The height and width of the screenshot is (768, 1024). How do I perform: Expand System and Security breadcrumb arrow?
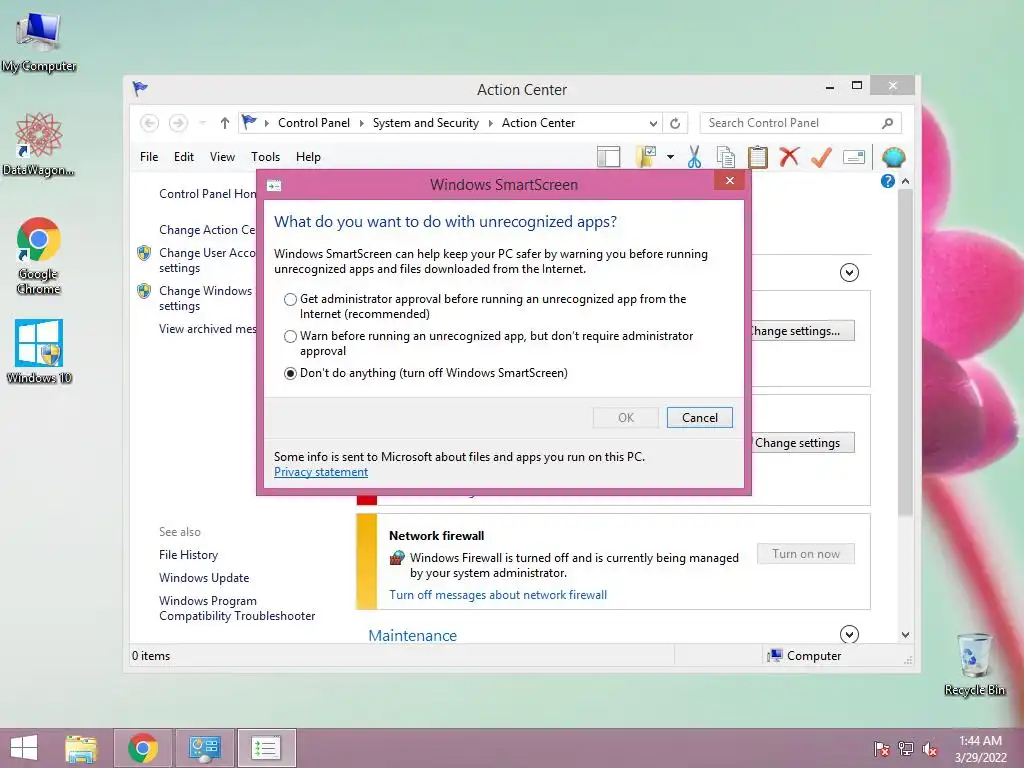[x=490, y=123]
